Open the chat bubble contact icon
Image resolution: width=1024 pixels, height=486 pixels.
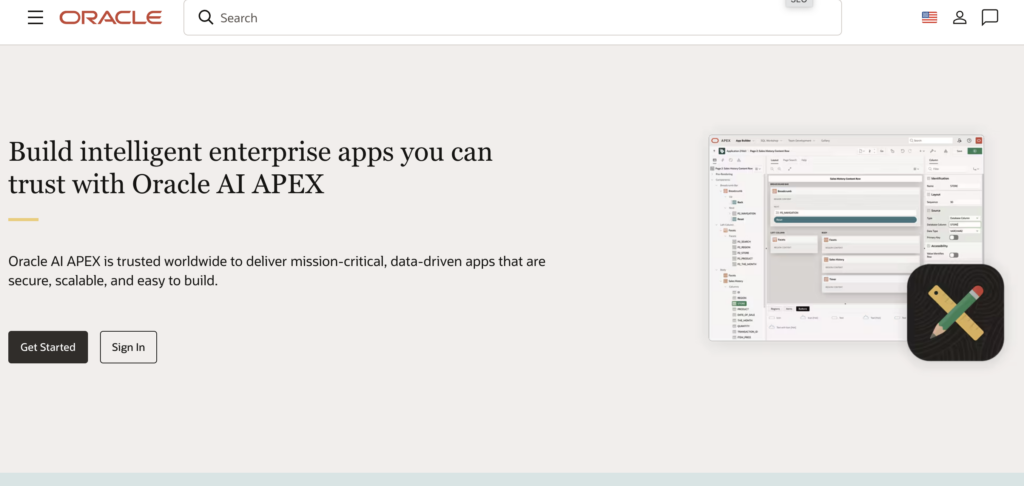coord(989,17)
